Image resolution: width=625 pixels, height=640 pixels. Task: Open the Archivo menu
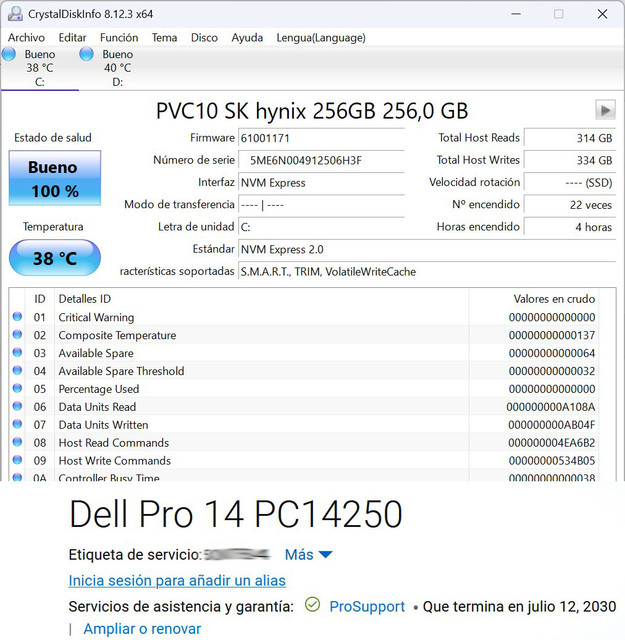click(26, 38)
